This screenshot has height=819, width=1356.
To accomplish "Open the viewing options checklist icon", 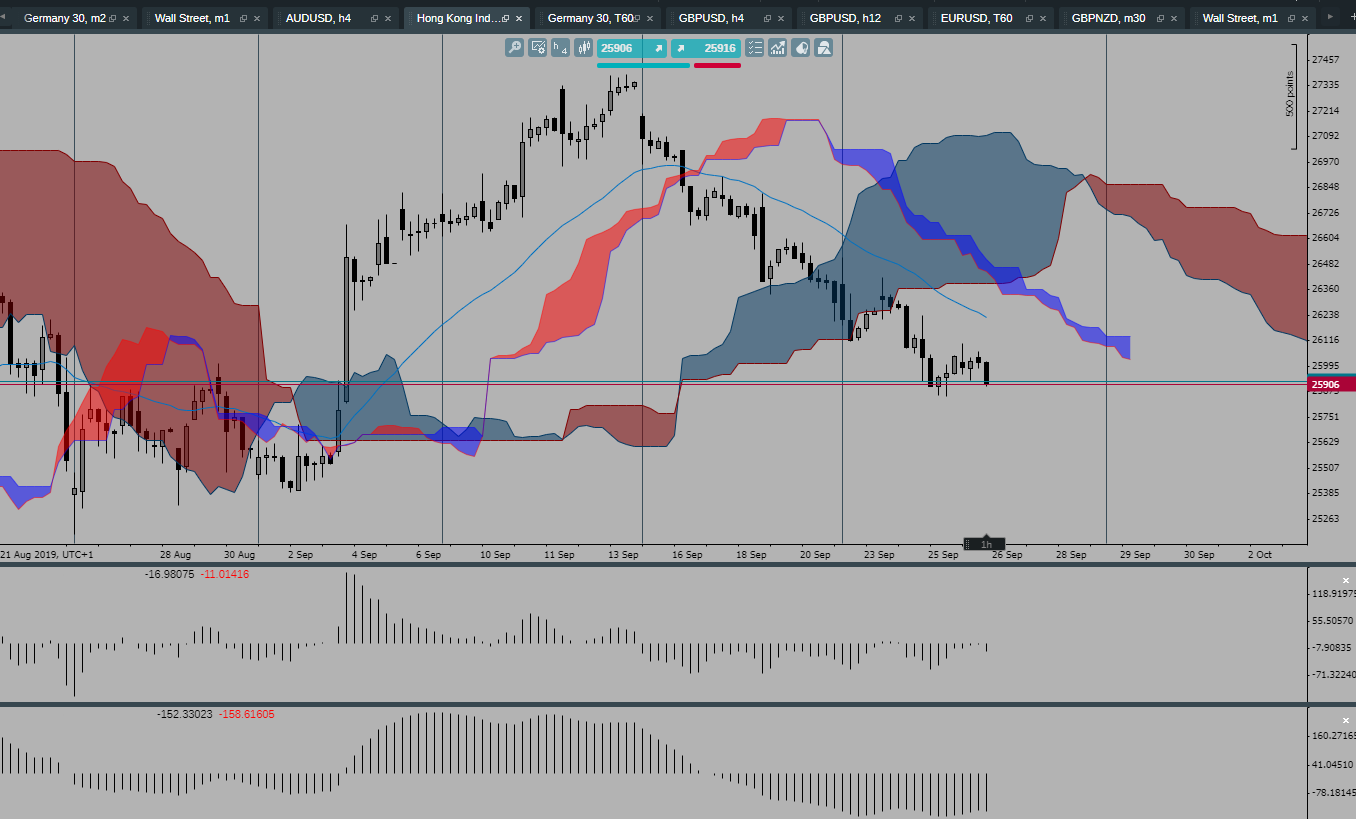I will tap(754, 48).
